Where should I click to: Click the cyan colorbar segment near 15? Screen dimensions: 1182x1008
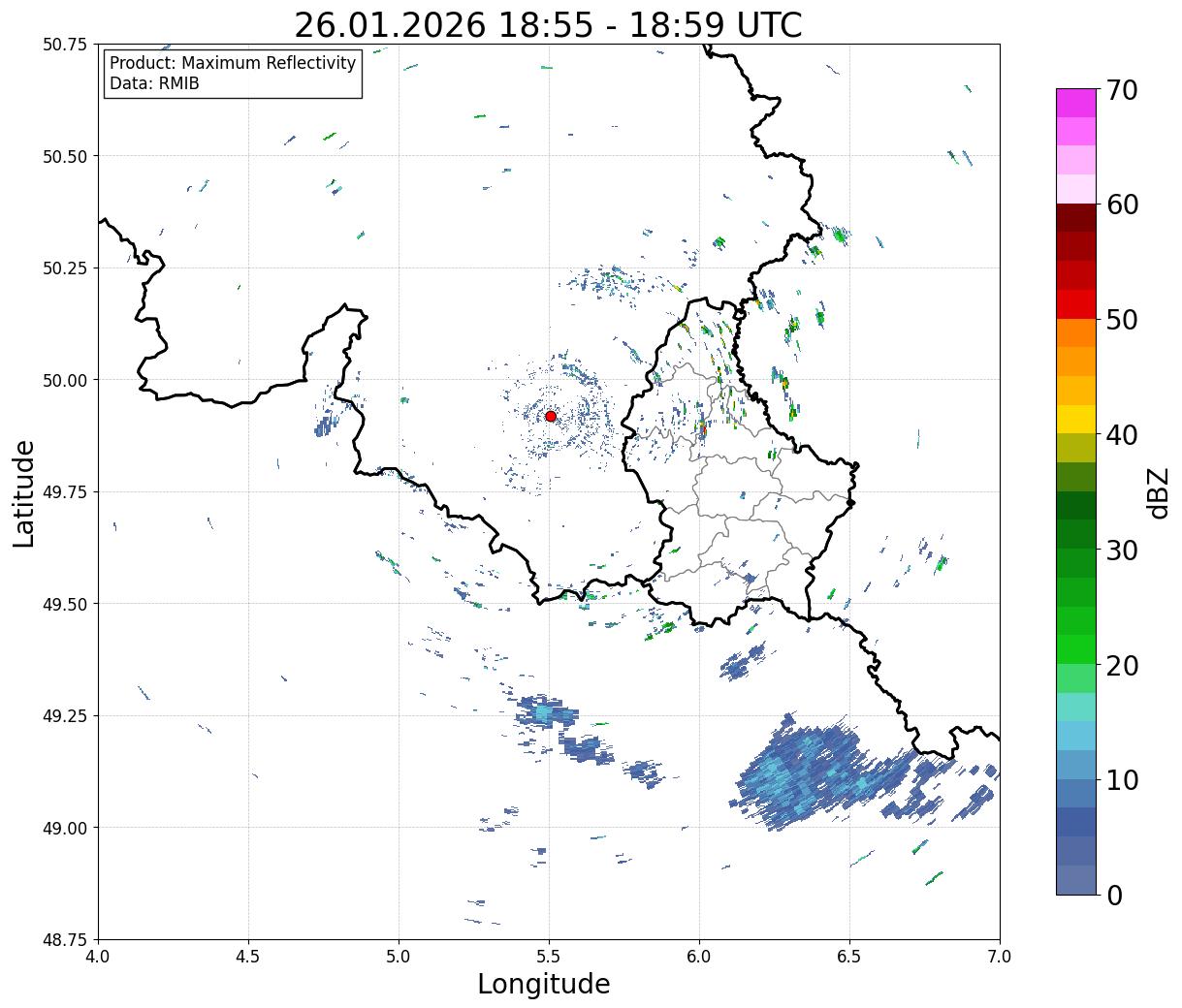[1076, 736]
